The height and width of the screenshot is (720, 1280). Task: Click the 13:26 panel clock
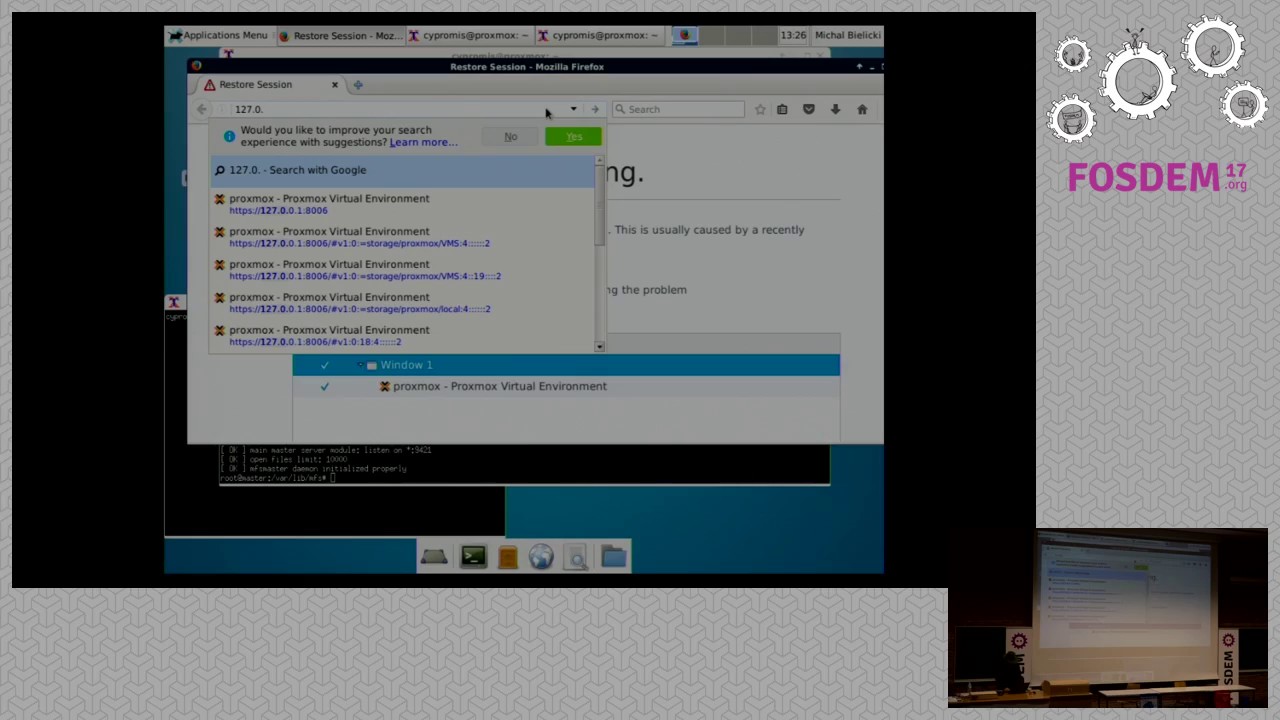(x=793, y=35)
